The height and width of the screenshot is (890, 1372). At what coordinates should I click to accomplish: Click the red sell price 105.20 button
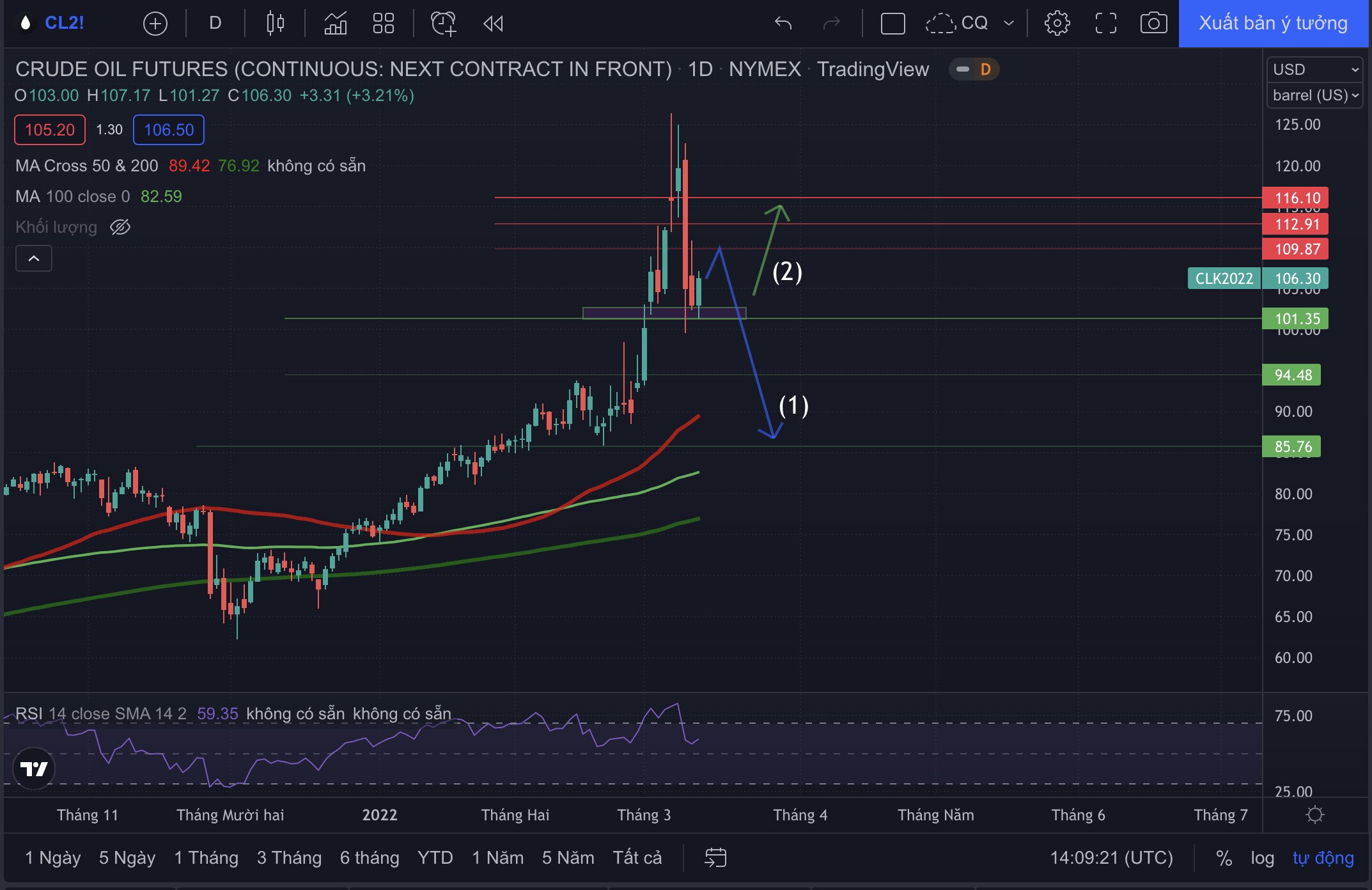(50, 130)
